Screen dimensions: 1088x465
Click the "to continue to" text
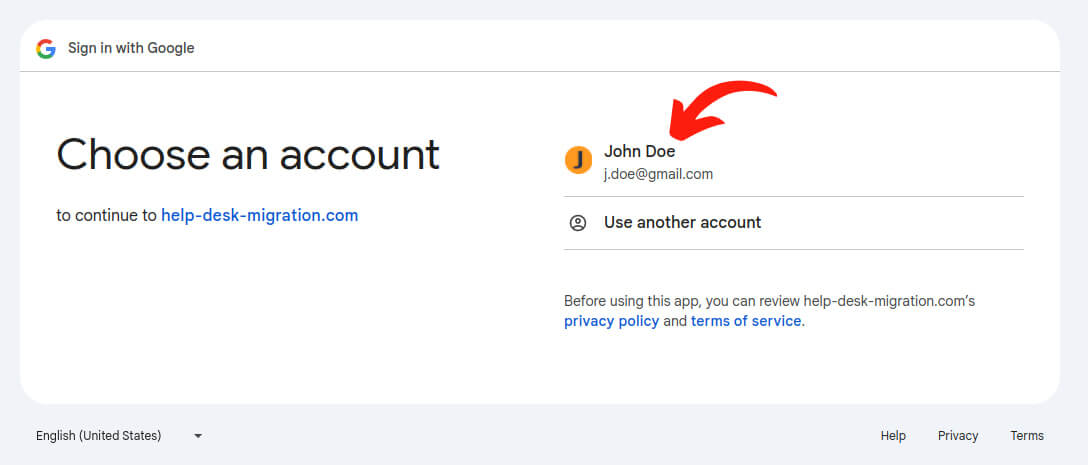point(106,215)
